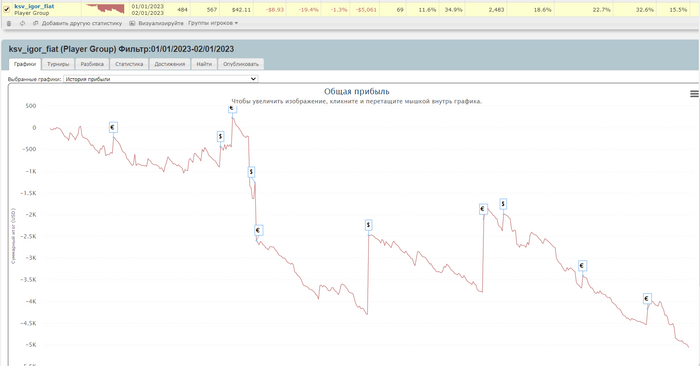The height and width of the screenshot is (366, 700).
Task: Click the $ marker just right of the -2K € marker
Action: pos(503,204)
